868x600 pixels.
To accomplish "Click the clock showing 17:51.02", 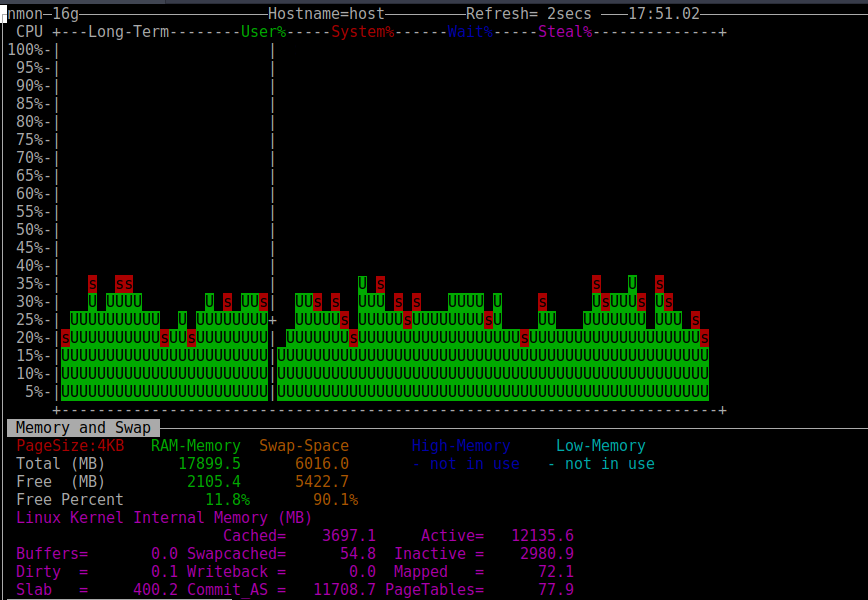I will 667,13.
